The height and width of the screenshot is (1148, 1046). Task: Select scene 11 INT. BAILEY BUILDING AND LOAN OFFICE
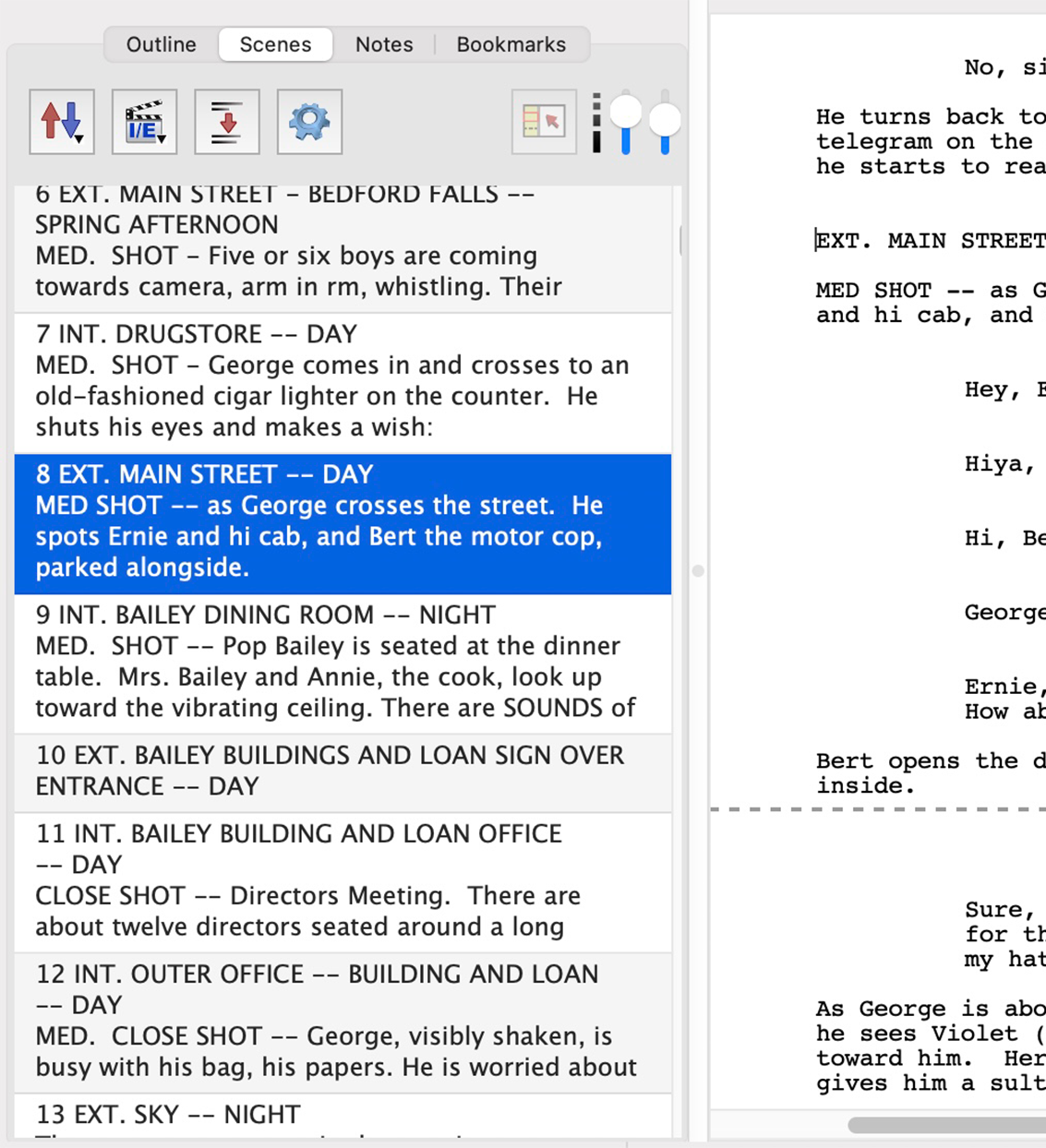click(x=343, y=882)
